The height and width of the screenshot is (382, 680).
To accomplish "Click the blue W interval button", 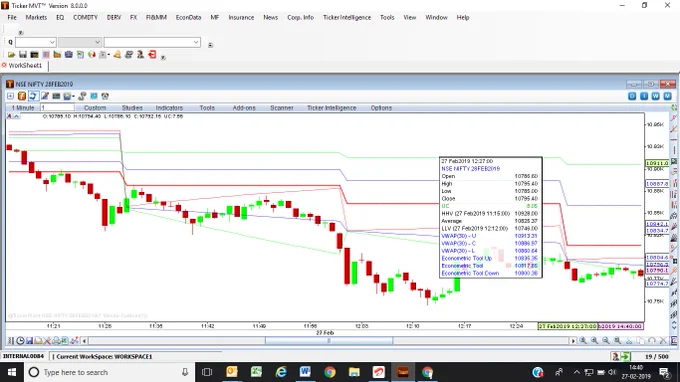I will (x=656, y=96).
